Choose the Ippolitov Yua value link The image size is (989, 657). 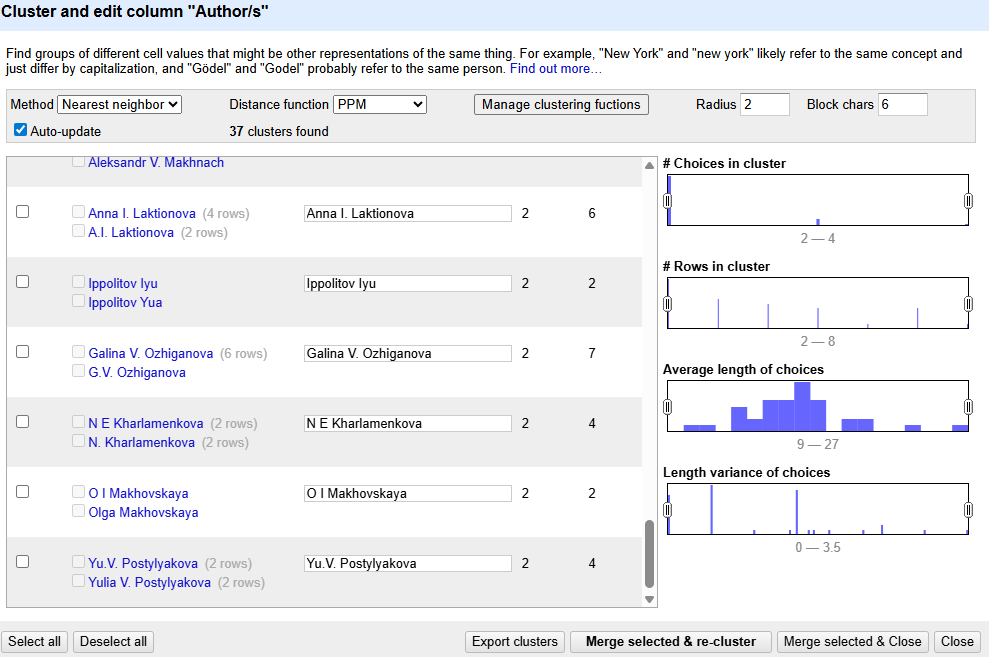125,302
